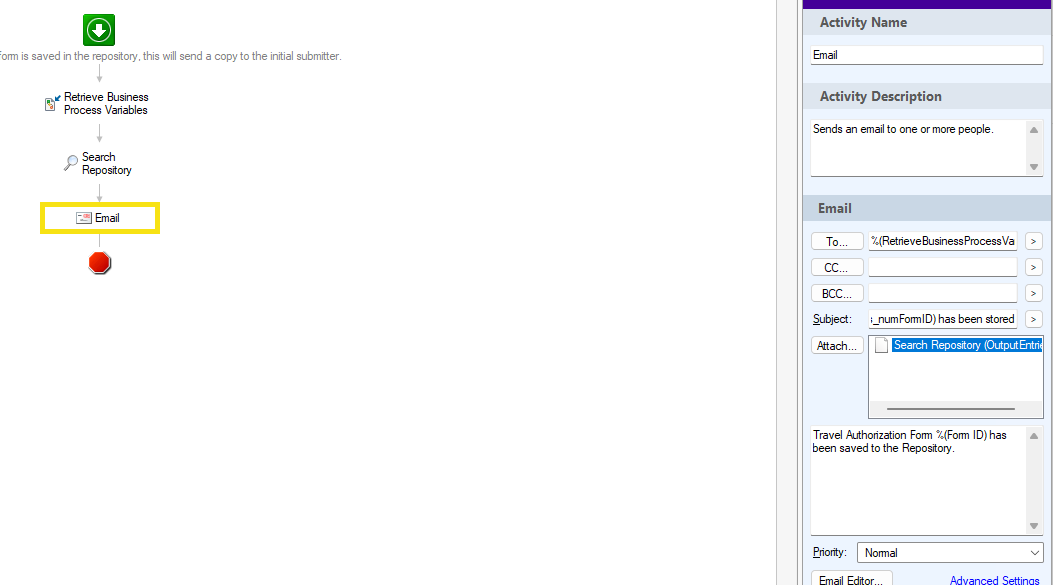Open token menu arrow beside CC field
This screenshot has height=585, width=1053.
coord(1034,267)
